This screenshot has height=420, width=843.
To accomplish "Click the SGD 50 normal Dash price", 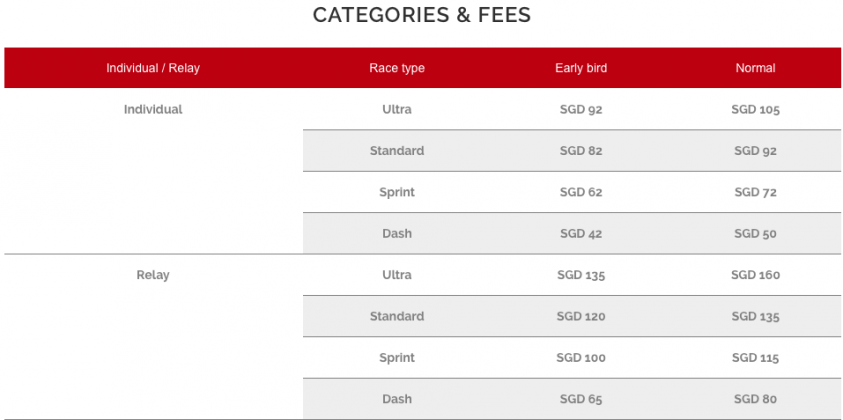I will (x=755, y=234).
